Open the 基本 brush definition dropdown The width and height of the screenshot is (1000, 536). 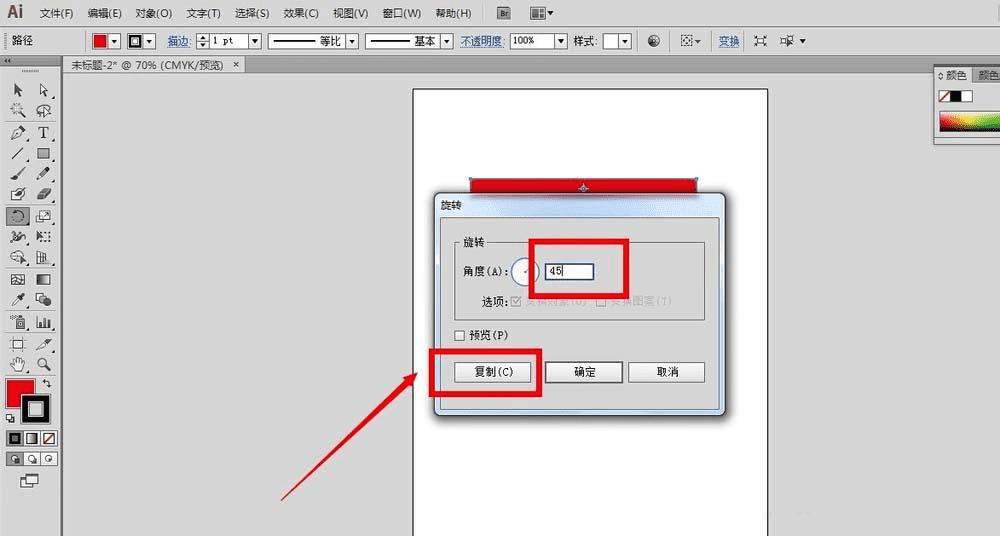coord(447,41)
